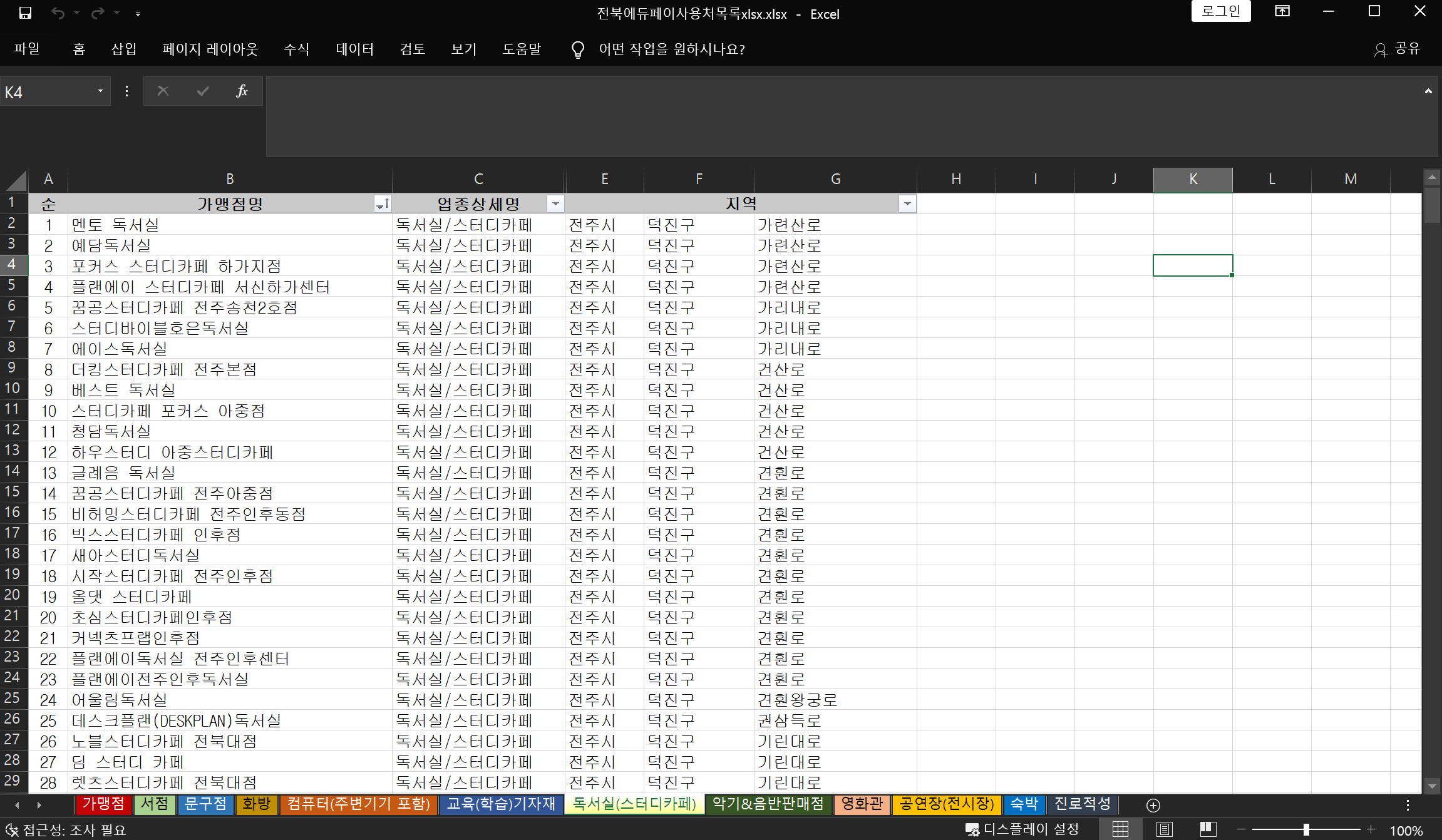1442x840 pixels.
Task: Click the Name Box showing K4
Action: point(47,92)
